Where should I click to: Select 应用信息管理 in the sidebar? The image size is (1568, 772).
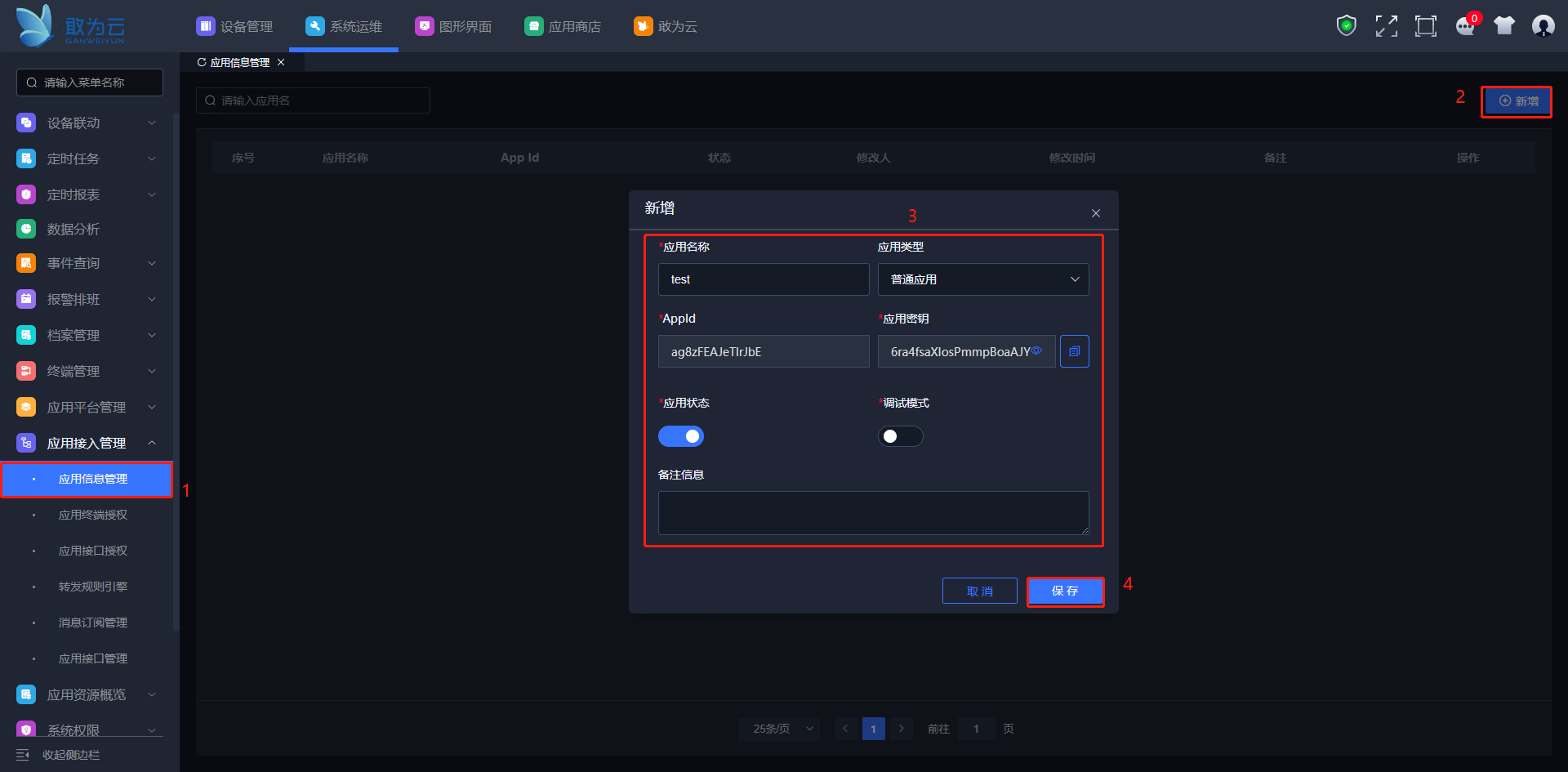[x=87, y=479]
